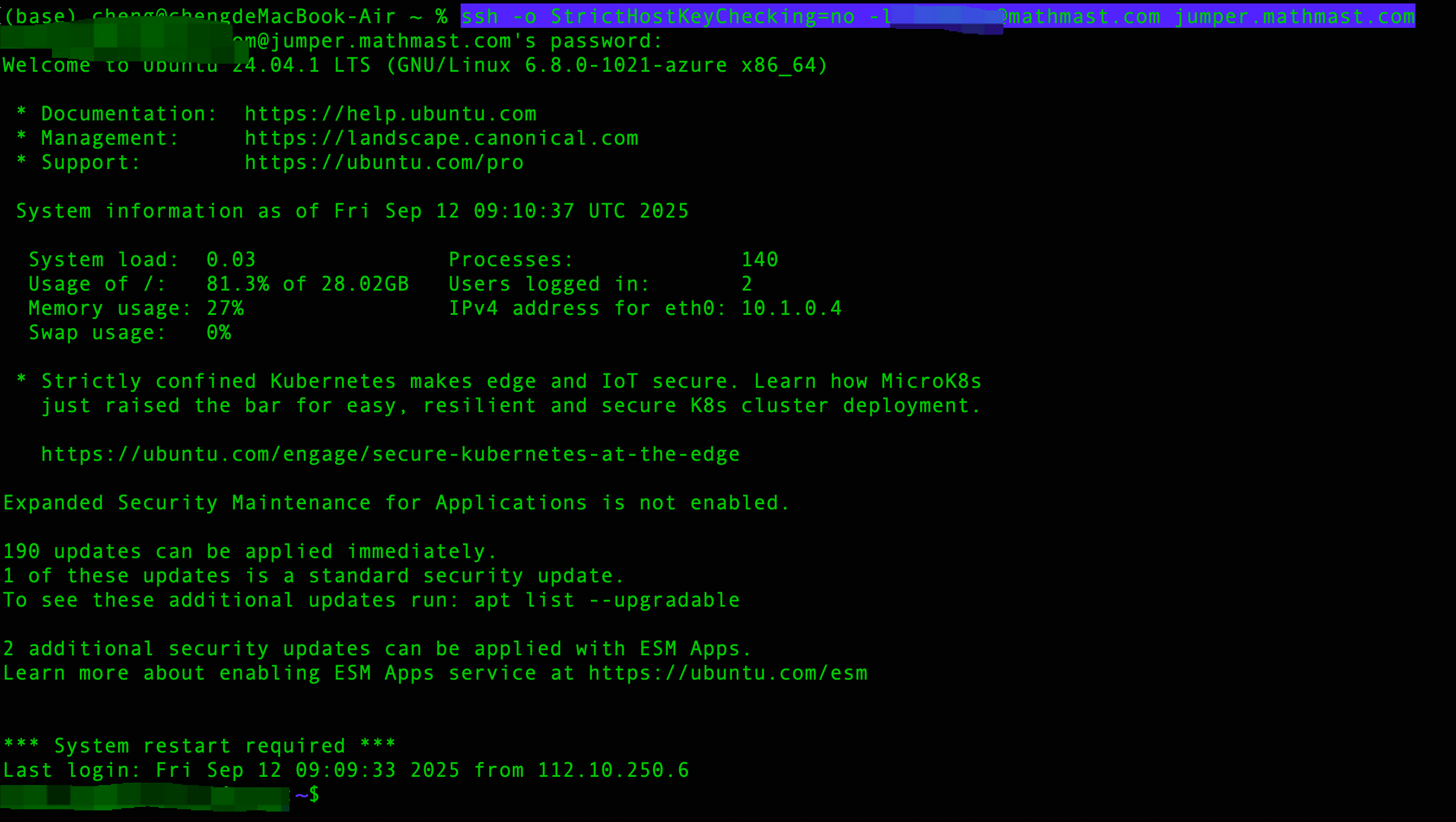Open the ubuntu.com/pro support link
The width and height of the screenshot is (1456, 822).
pyautogui.click(x=384, y=163)
